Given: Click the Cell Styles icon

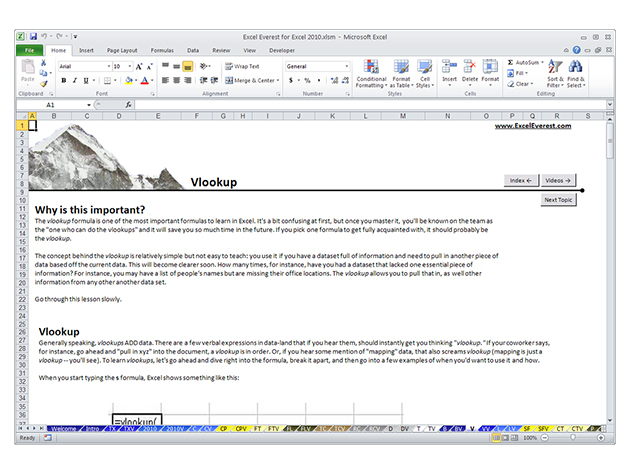Looking at the screenshot, I should (424, 67).
